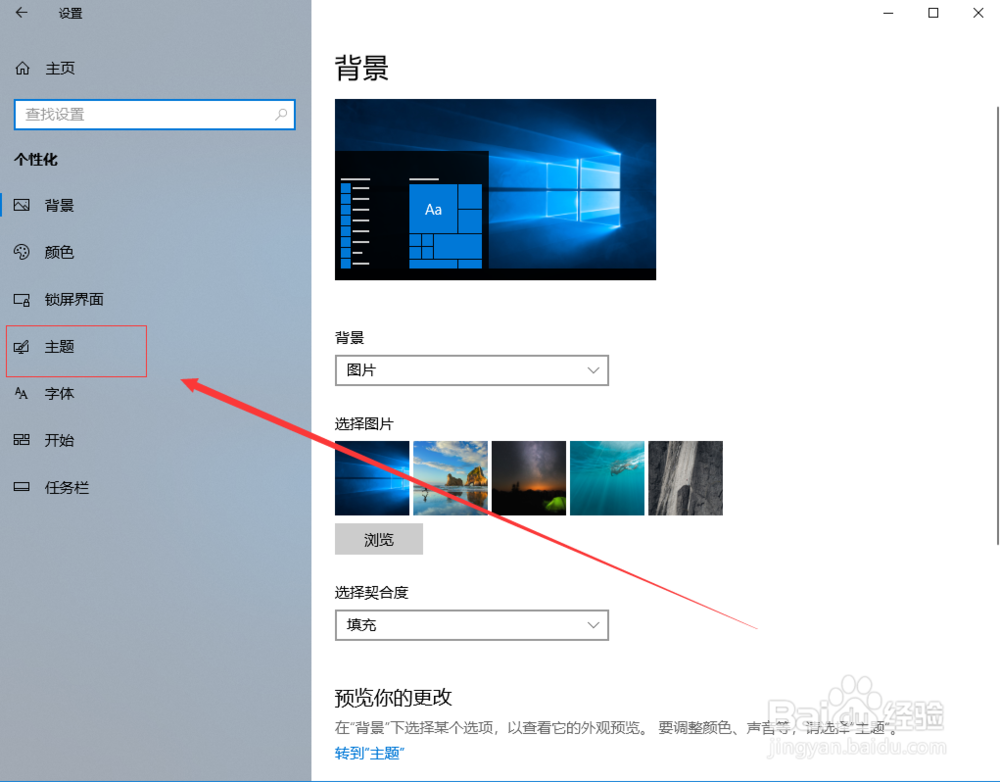The height and width of the screenshot is (782, 1000).
Task: Click the 锁屏界面 lock screen icon
Action: [23, 299]
